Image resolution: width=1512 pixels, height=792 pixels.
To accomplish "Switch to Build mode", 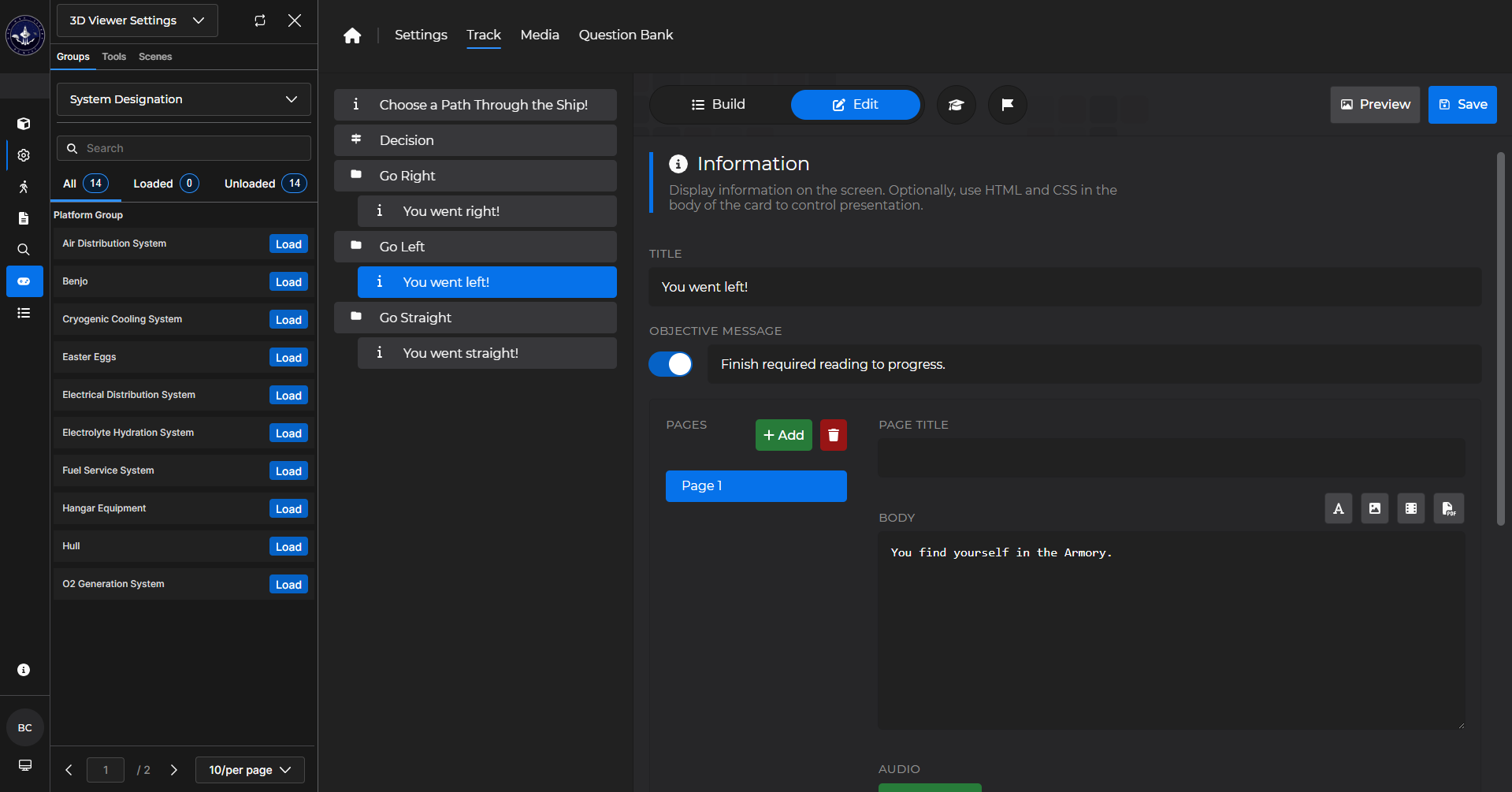I will (719, 105).
